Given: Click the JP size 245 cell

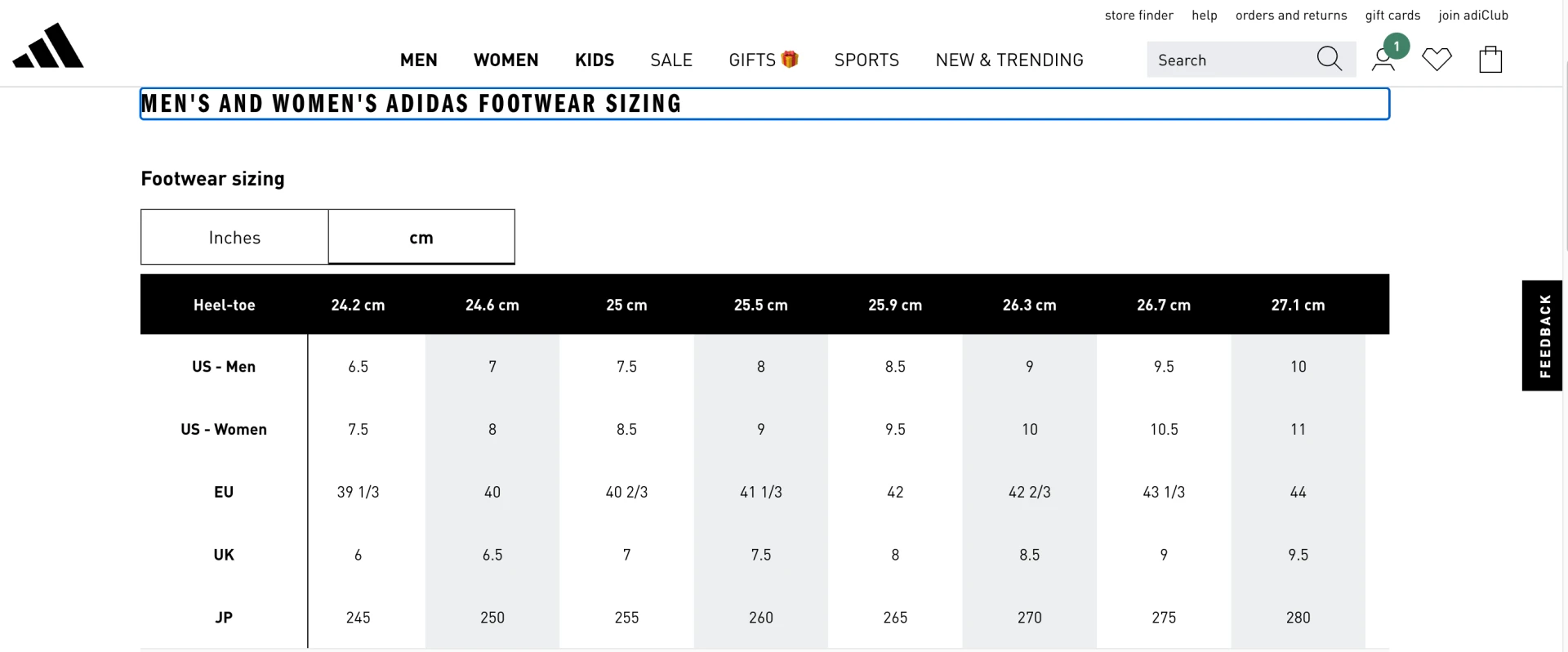Looking at the screenshot, I should [x=359, y=618].
